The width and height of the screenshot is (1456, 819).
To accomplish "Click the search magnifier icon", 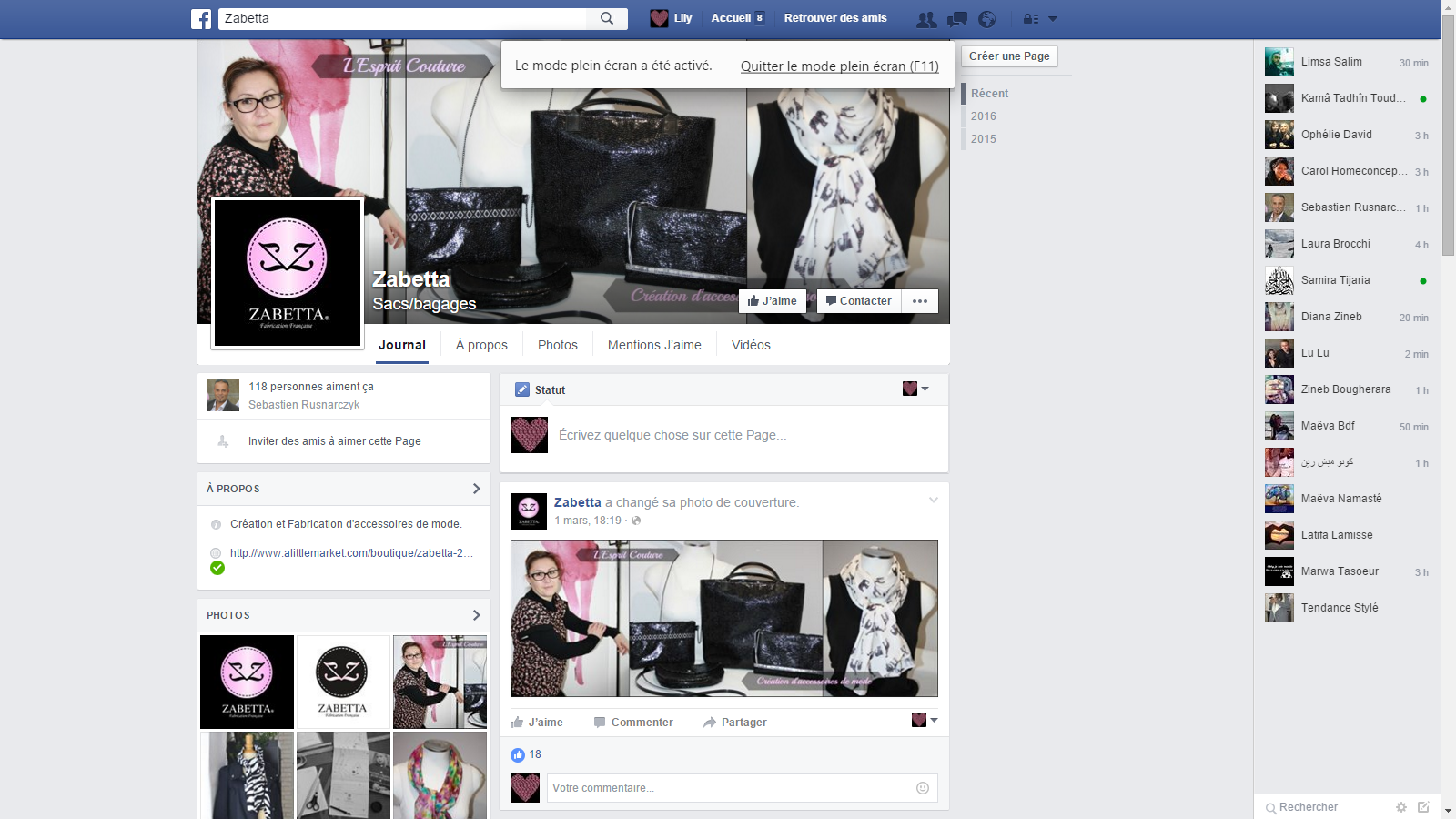I will 607,18.
